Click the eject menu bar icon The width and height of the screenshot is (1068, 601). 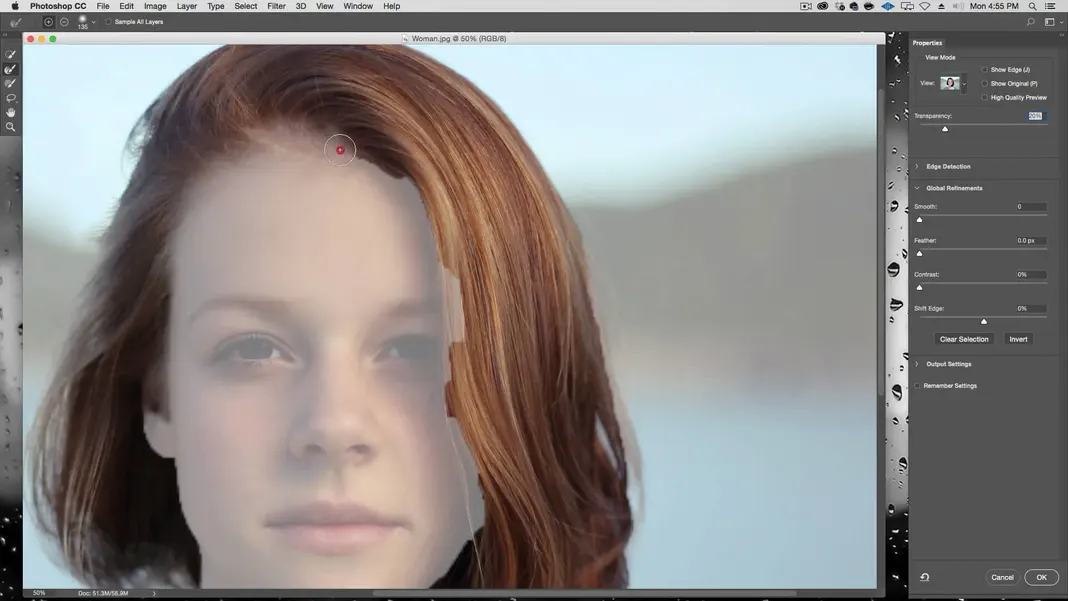pos(941,6)
